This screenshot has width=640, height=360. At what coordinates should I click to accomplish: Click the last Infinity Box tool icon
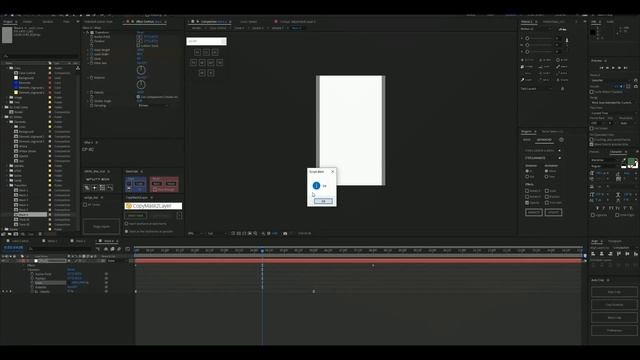pos(110,188)
